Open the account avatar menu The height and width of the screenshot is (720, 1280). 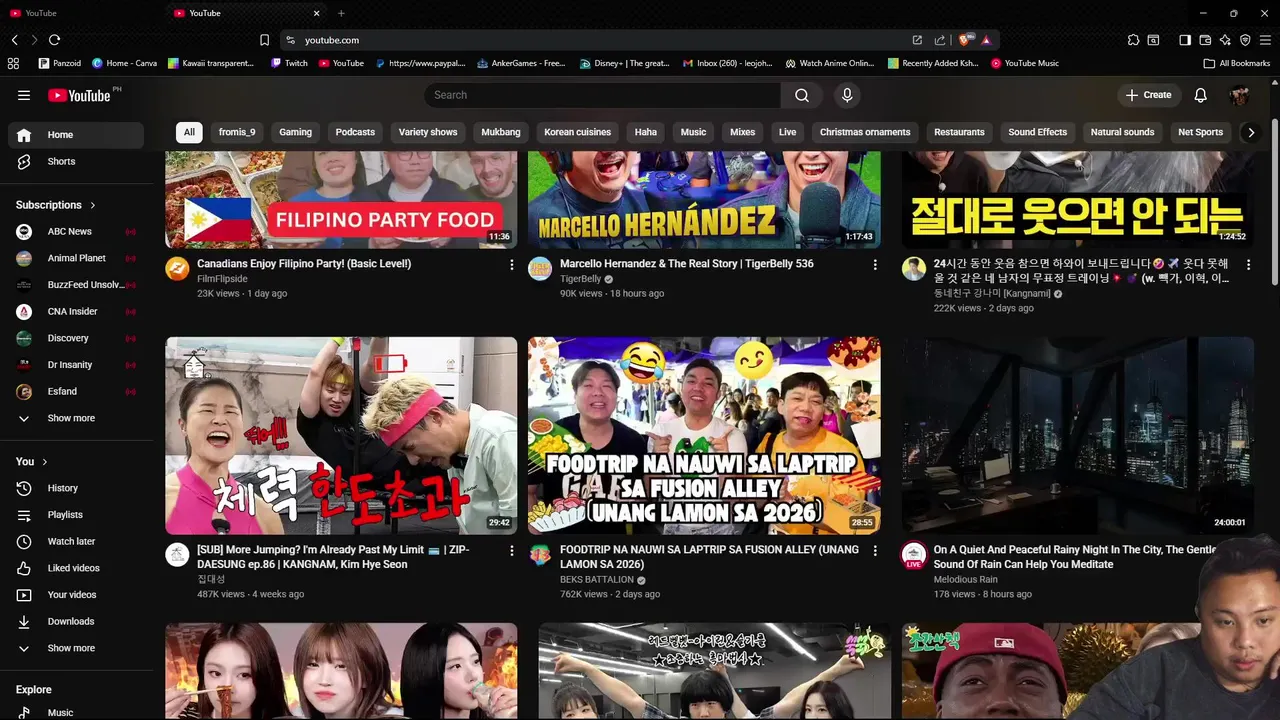click(1239, 95)
